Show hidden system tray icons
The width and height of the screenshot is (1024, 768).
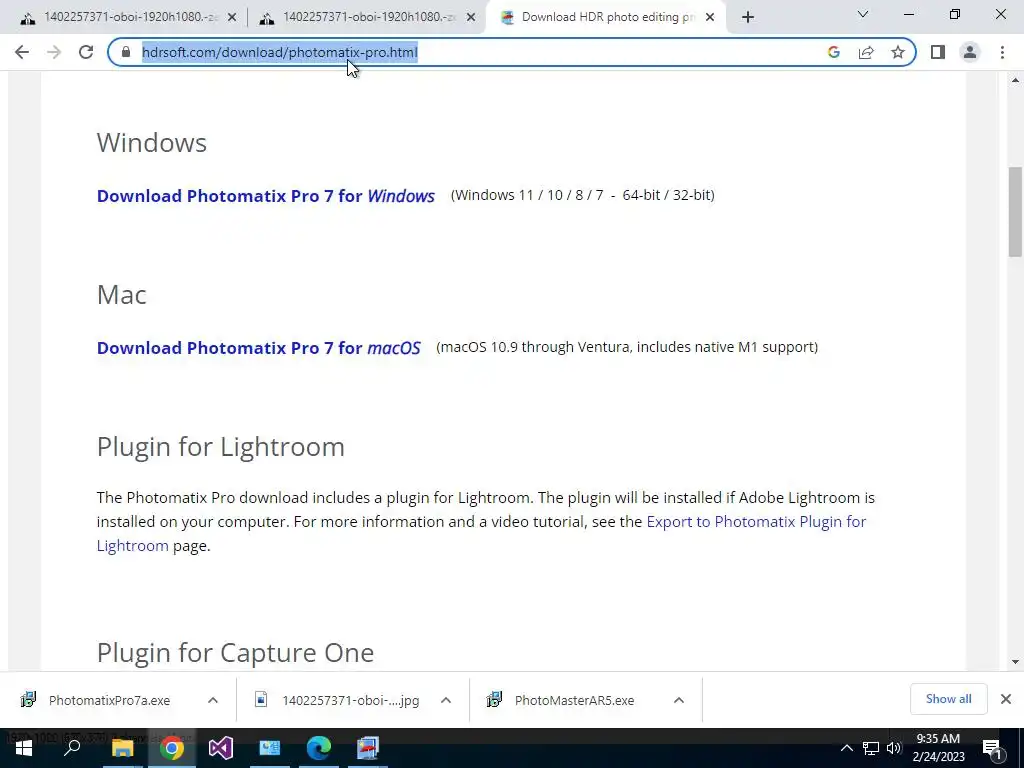pos(846,748)
